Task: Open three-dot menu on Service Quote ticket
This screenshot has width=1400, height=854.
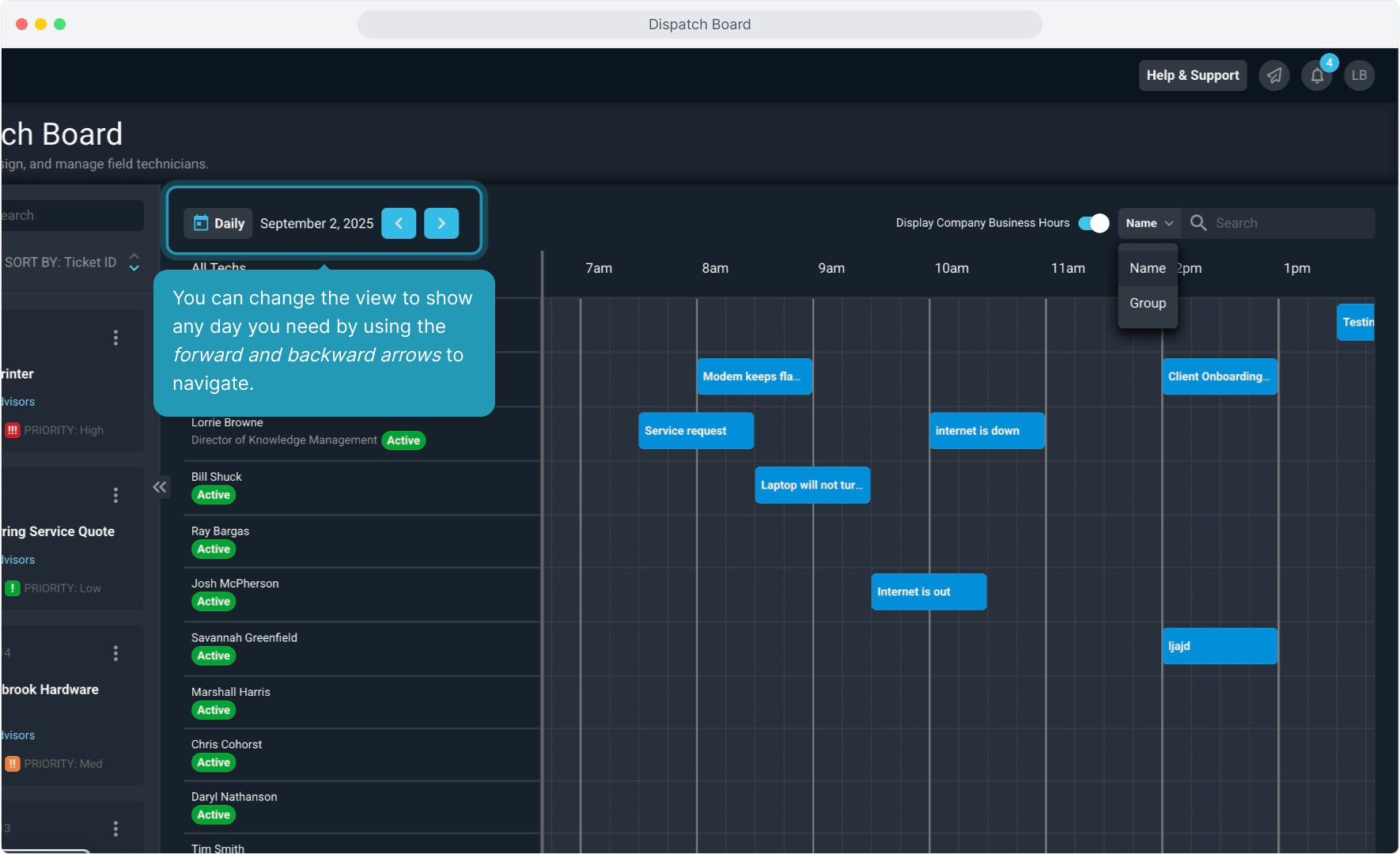Action: click(115, 496)
